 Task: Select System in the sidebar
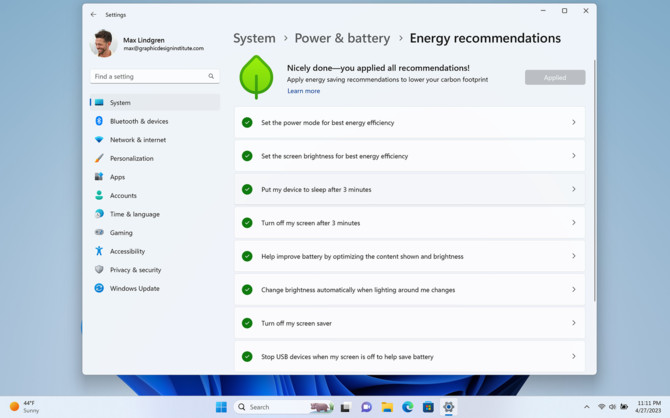155,103
